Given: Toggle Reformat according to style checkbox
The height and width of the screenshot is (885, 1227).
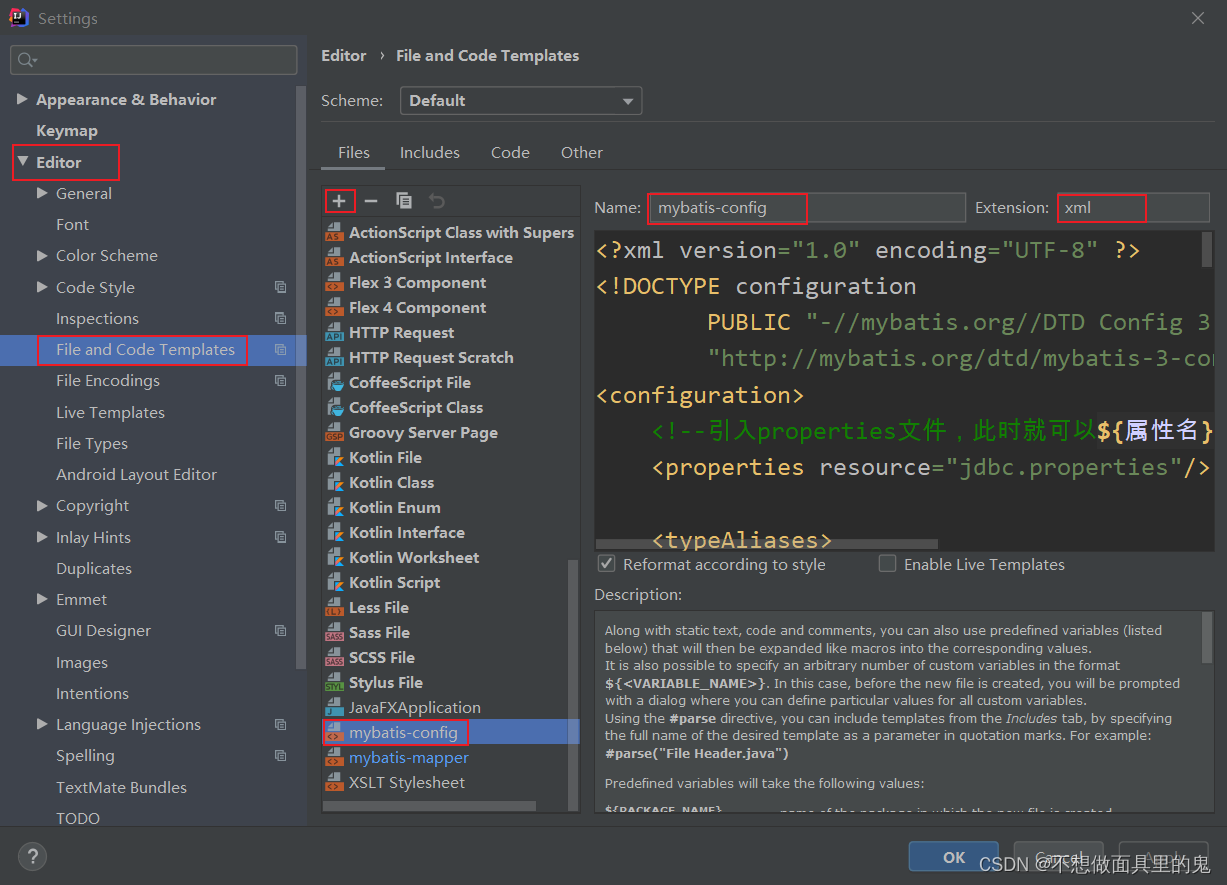Looking at the screenshot, I should coord(606,564).
